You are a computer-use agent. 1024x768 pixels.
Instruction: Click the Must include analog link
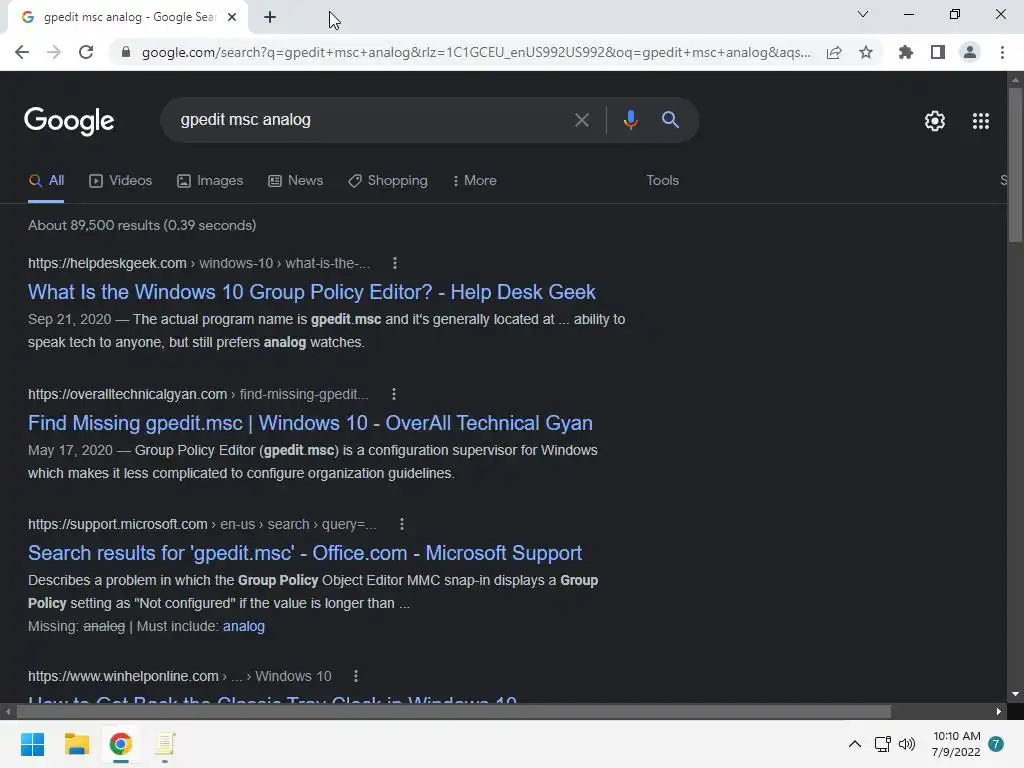[x=244, y=626]
